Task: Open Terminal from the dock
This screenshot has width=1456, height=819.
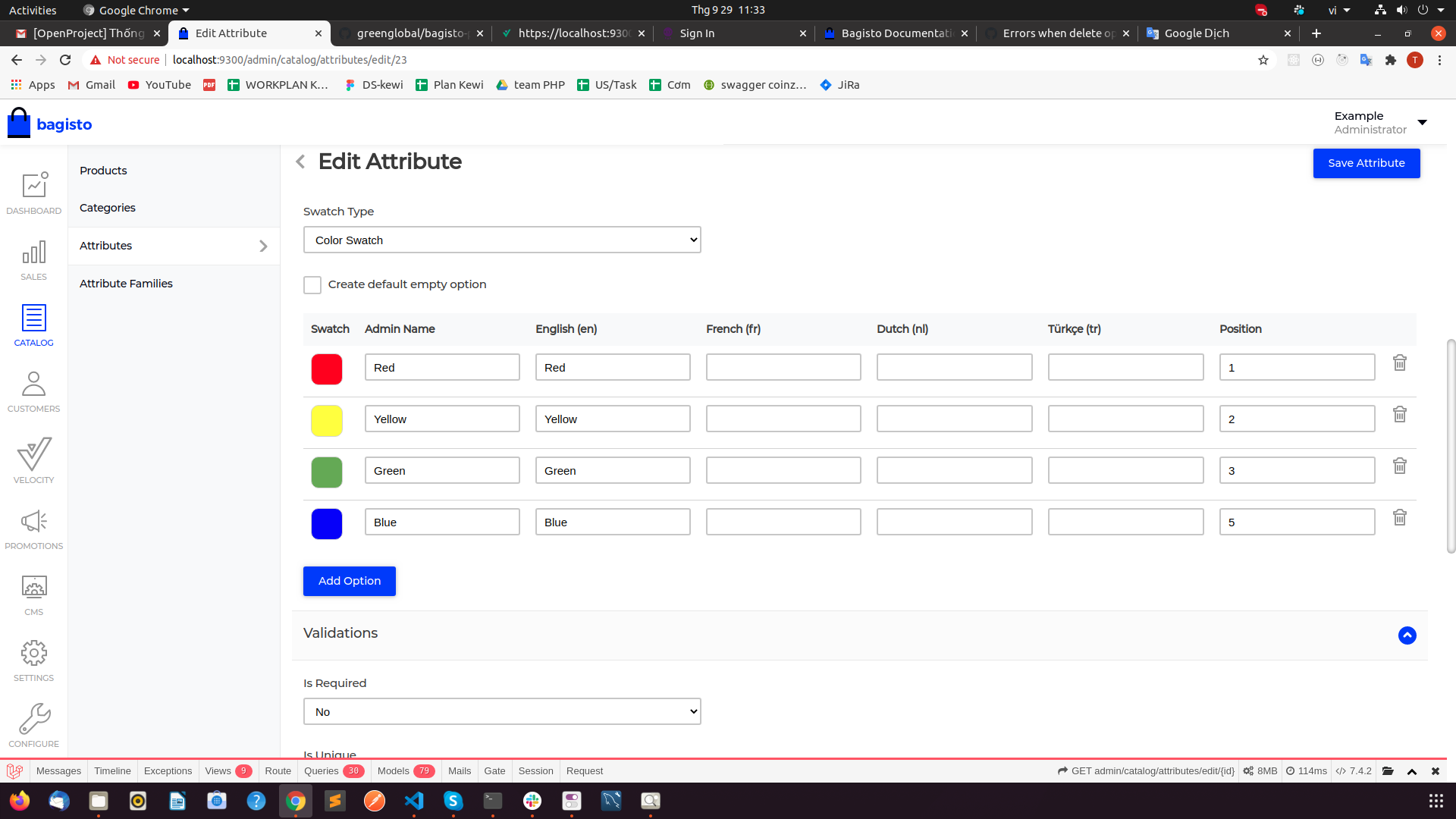Action: click(493, 801)
